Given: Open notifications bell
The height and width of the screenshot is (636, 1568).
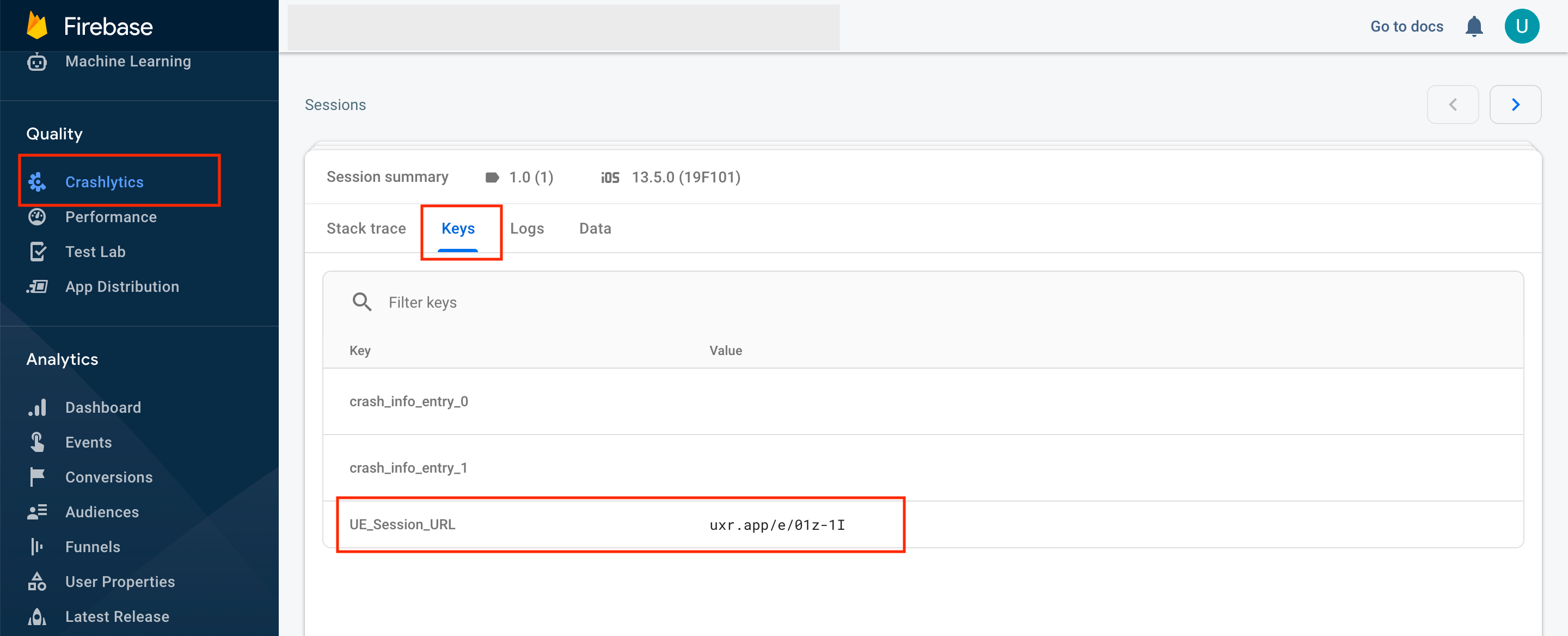Looking at the screenshot, I should tap(1474, 27).
